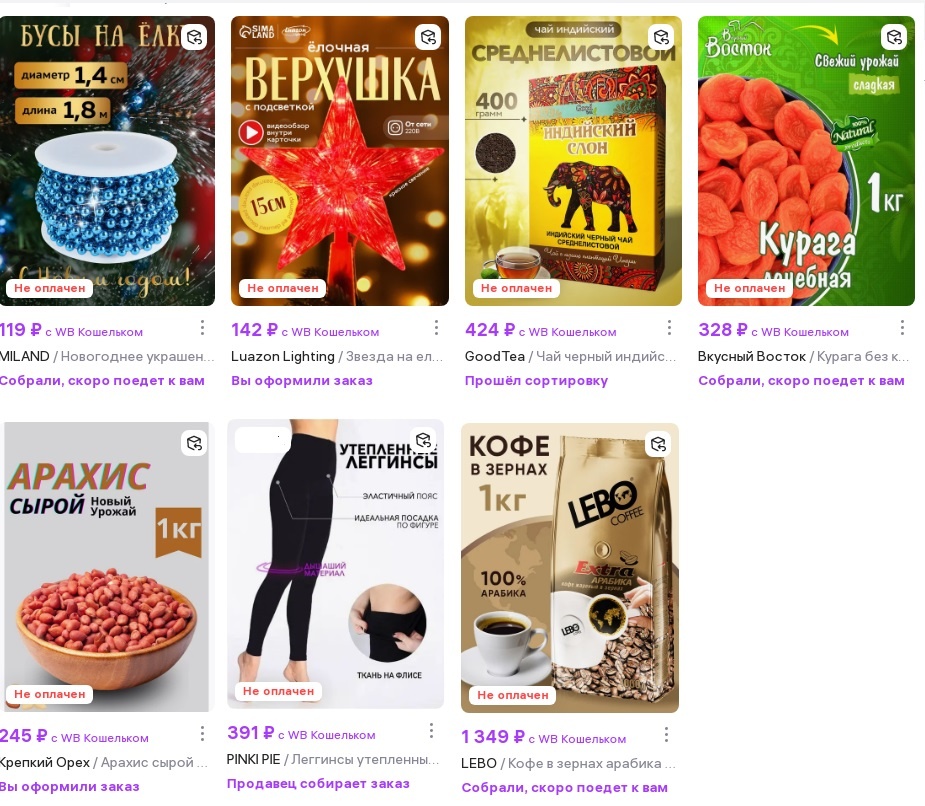Open the three-dot menu for the MILAND beads order
Viewport: 925px width, 806px height.
click(202, 327)
